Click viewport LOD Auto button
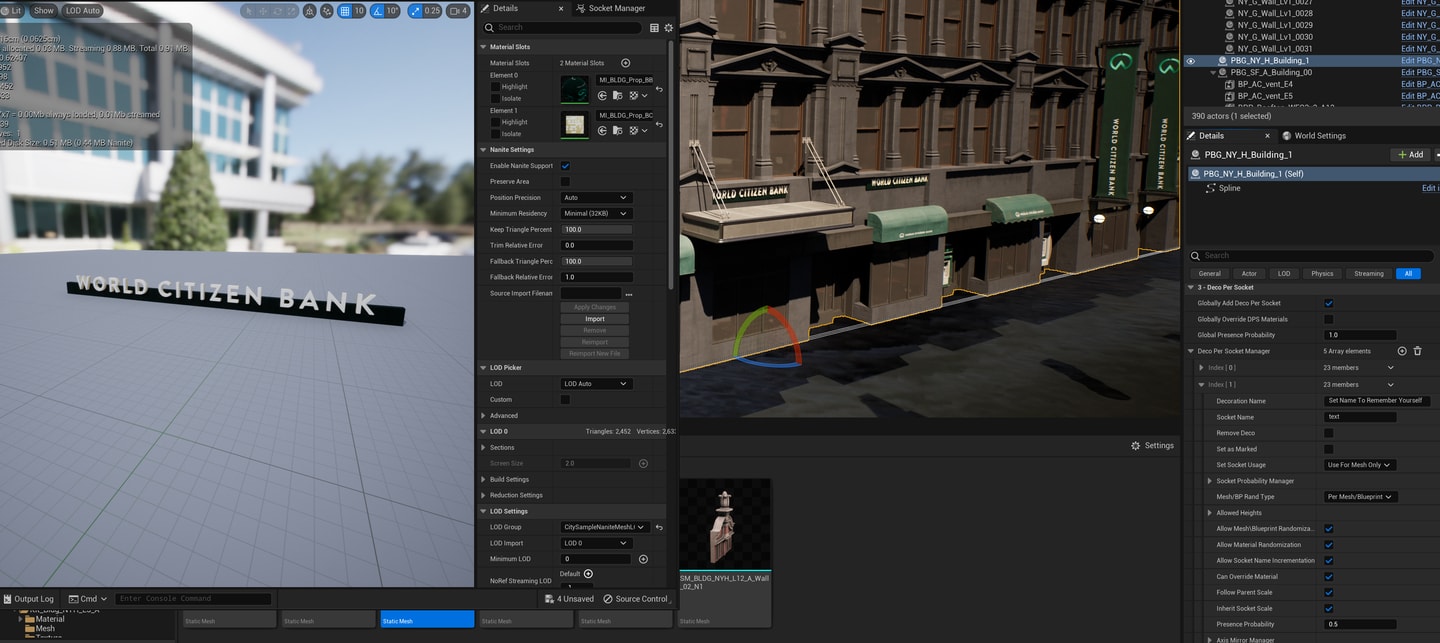 (83, 11)
